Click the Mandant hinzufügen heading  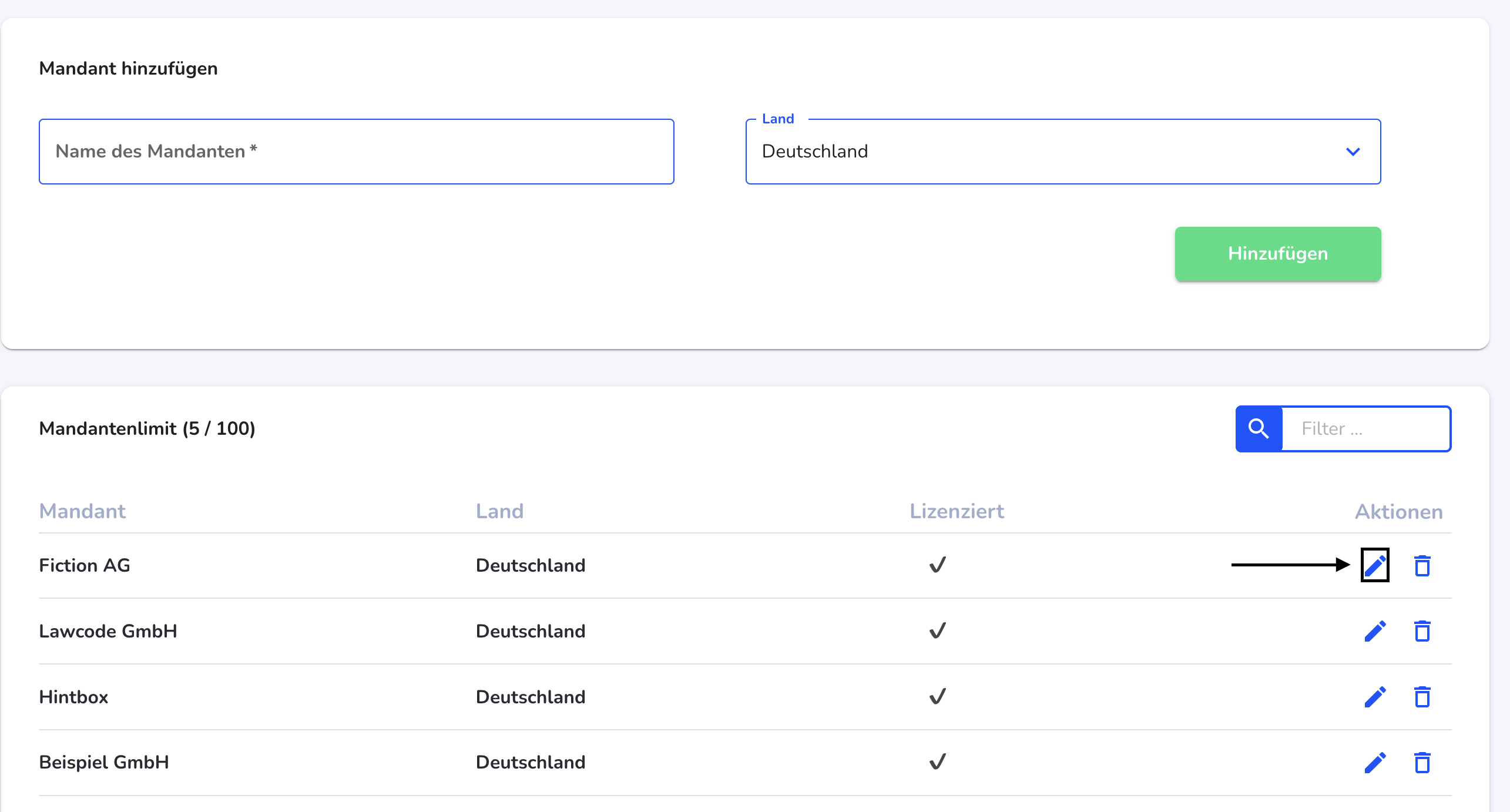(x=129, y=68)
